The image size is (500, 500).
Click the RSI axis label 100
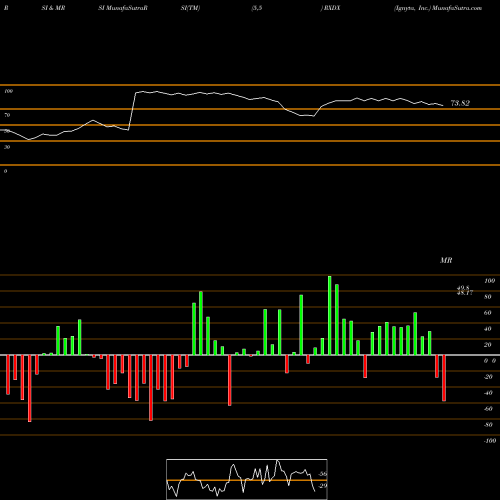(x=8, y=91)
